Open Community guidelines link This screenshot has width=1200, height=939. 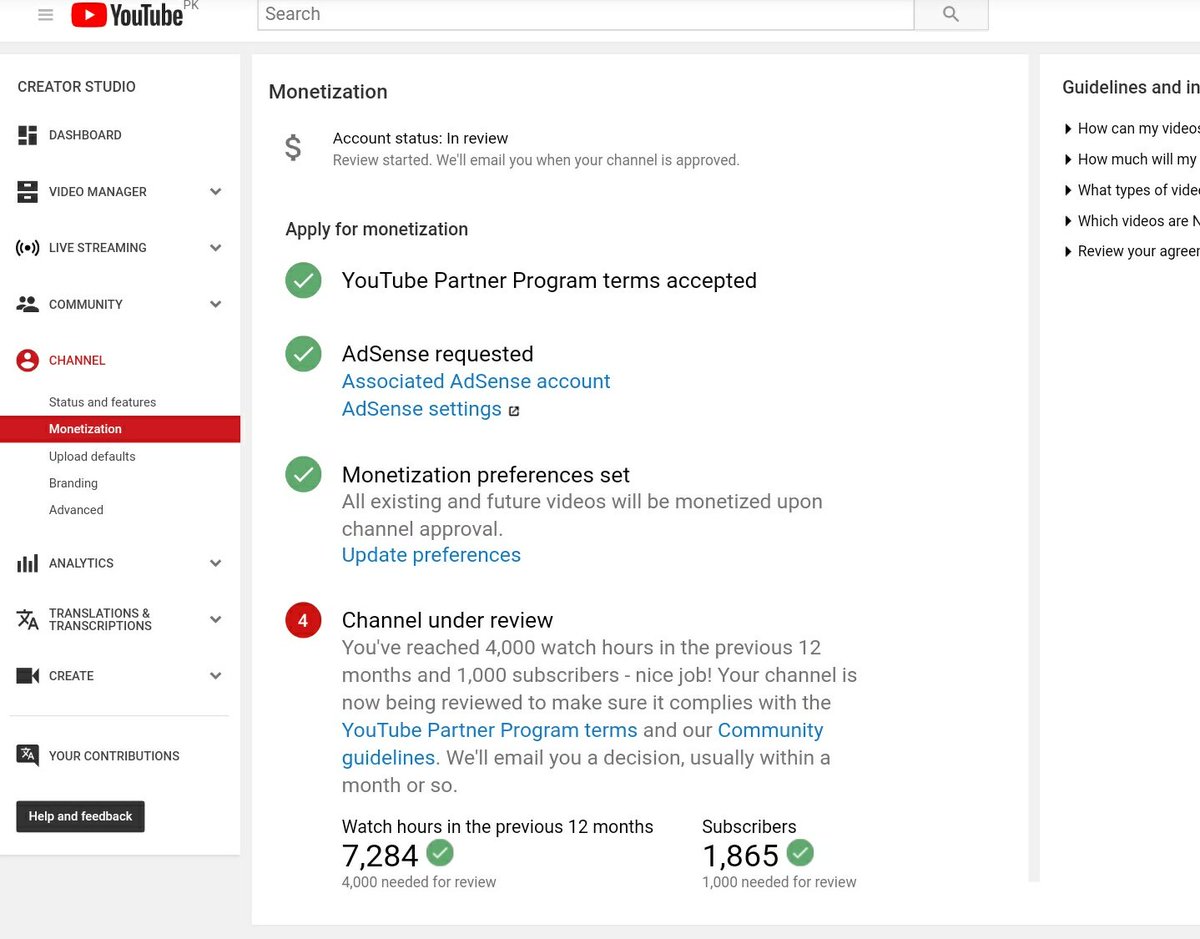(x=583, y=744)
